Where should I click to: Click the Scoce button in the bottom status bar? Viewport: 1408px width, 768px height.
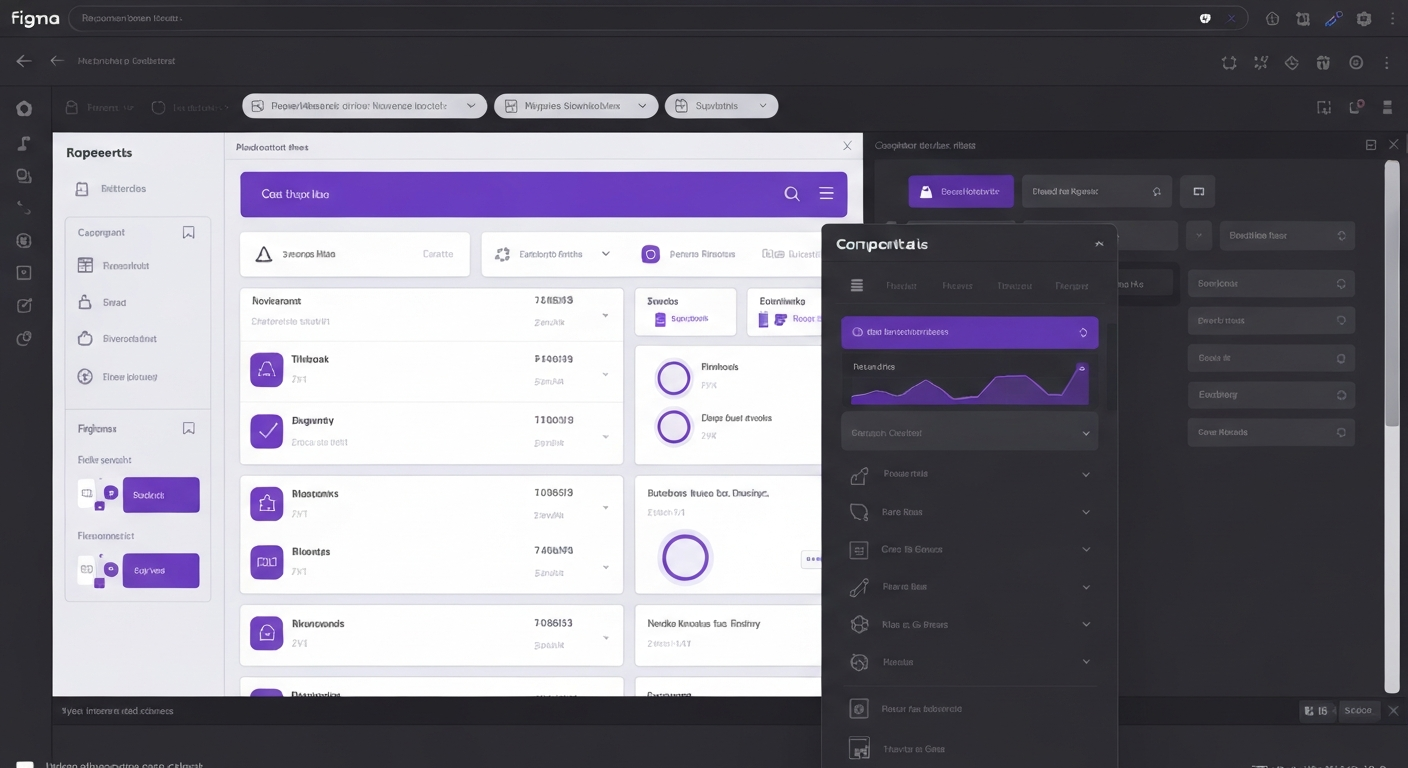[x=1358, y=710]
